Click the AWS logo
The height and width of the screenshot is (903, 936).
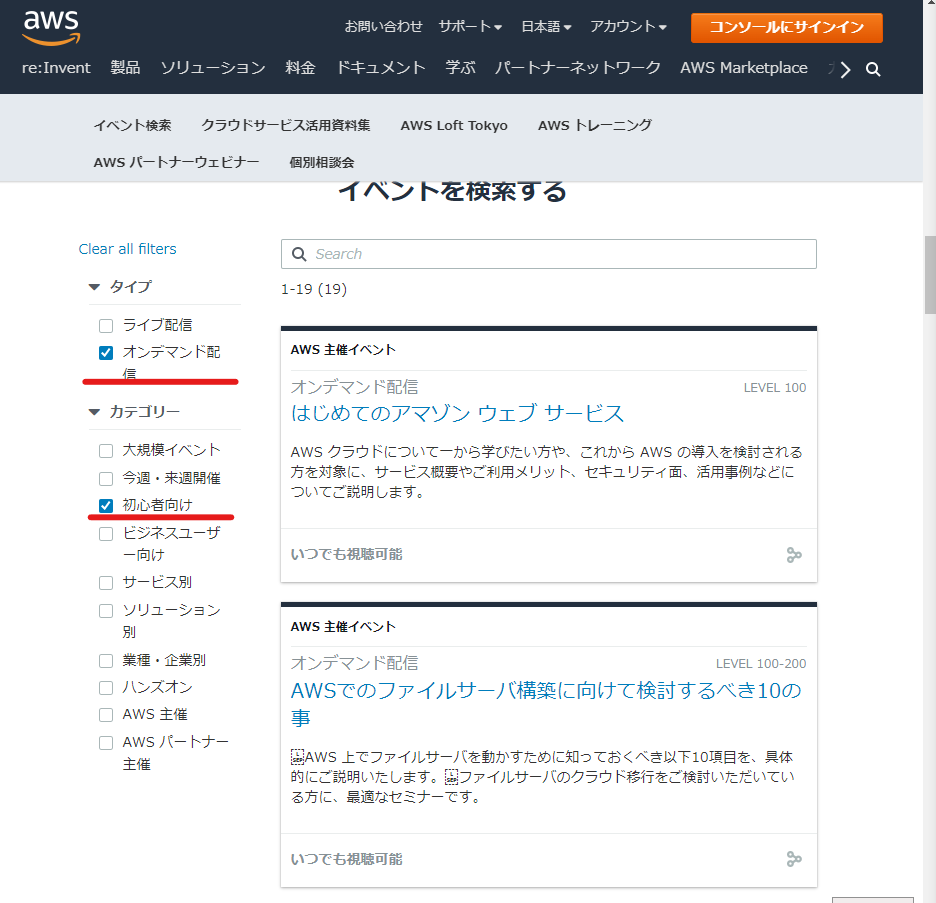[51, 28]
